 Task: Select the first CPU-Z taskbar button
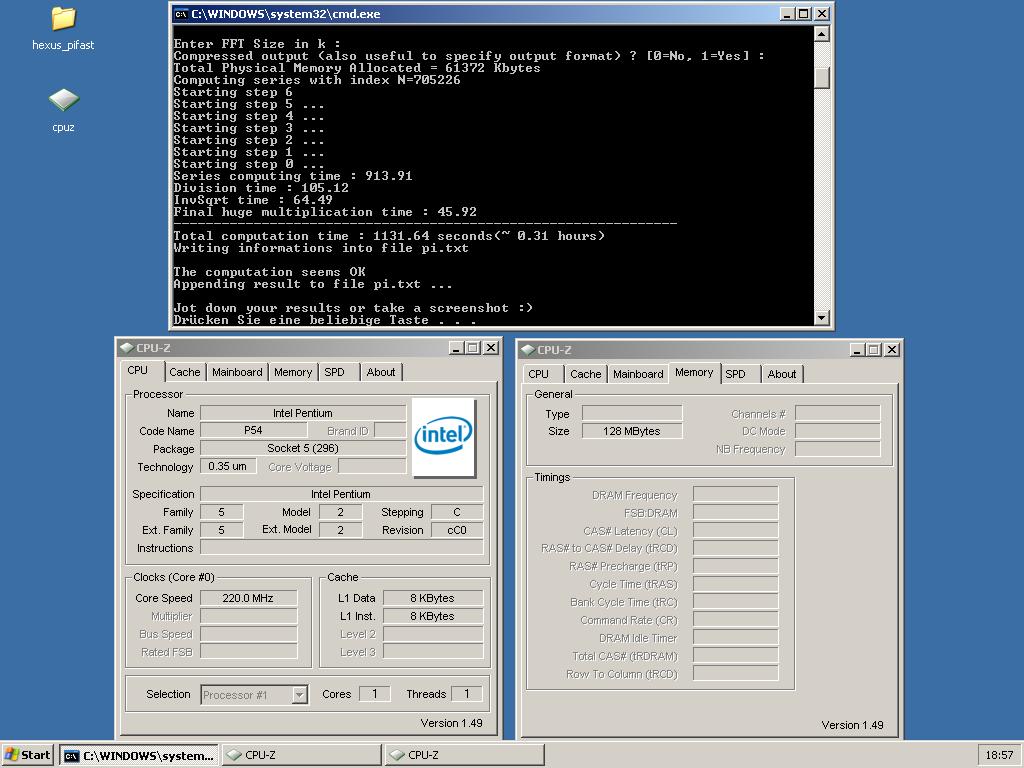301,756
